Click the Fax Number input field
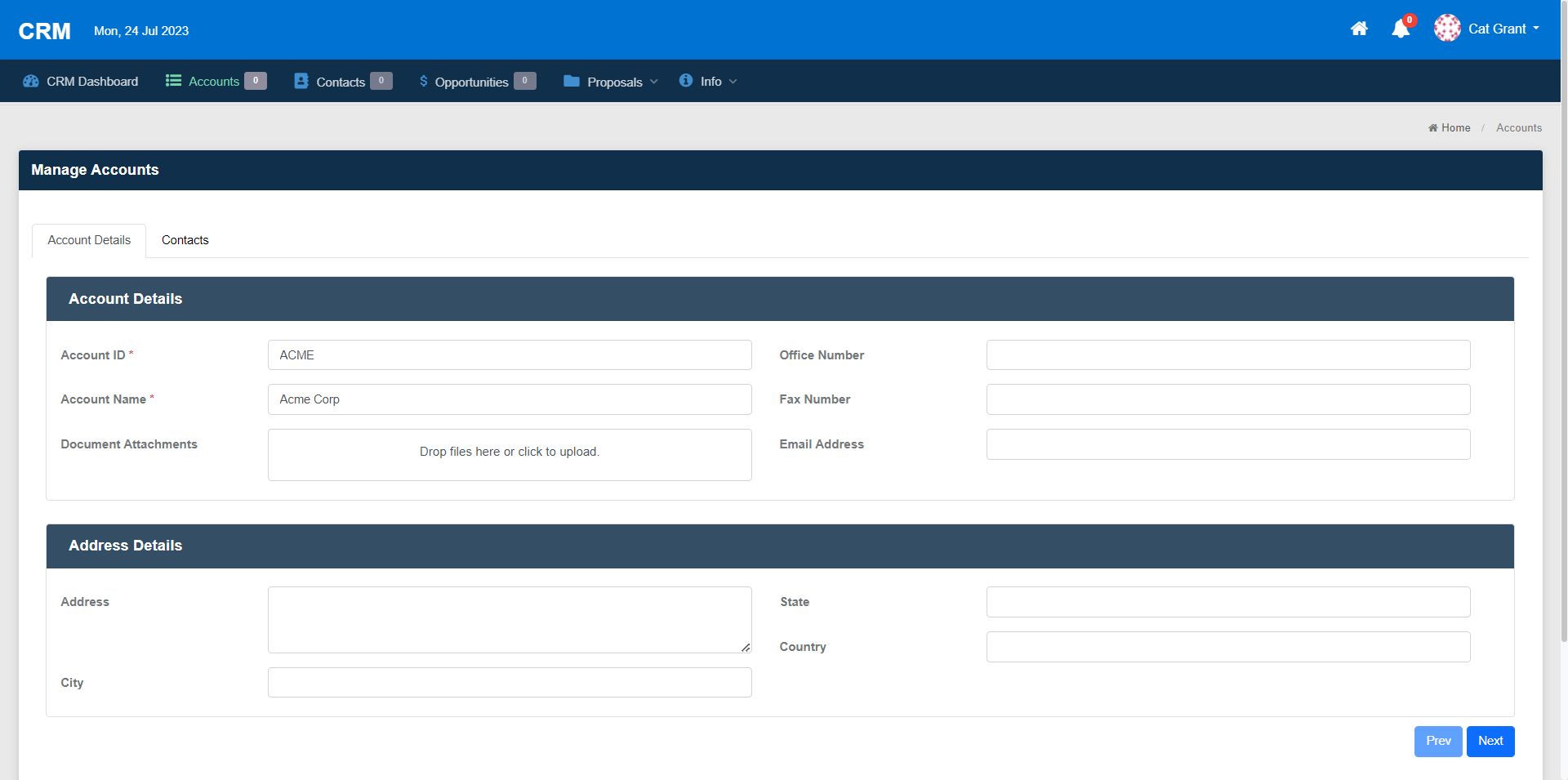The width and height of the screenshot is (1568, 780). (1228, 399)
